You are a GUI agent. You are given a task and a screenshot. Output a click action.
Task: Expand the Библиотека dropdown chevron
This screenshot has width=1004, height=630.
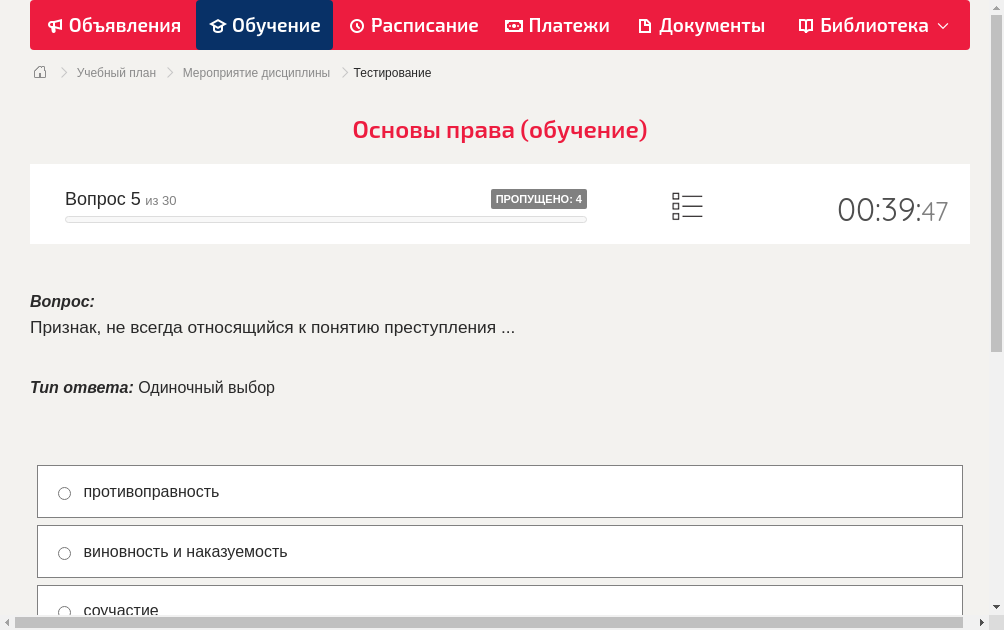944,25
